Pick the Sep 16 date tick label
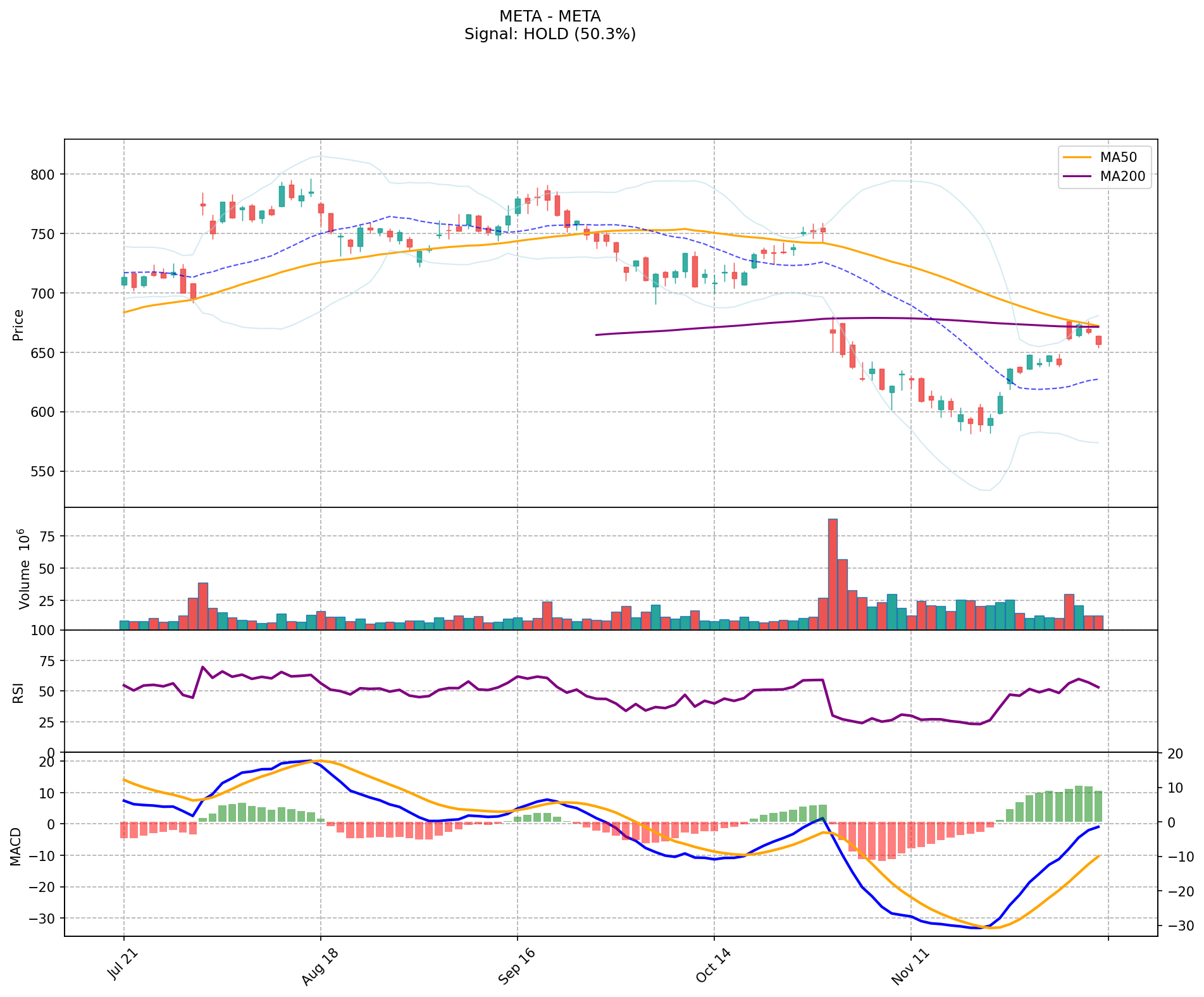Image resolution: width=1204 pixels, height=997 pixels. point(517,965)
